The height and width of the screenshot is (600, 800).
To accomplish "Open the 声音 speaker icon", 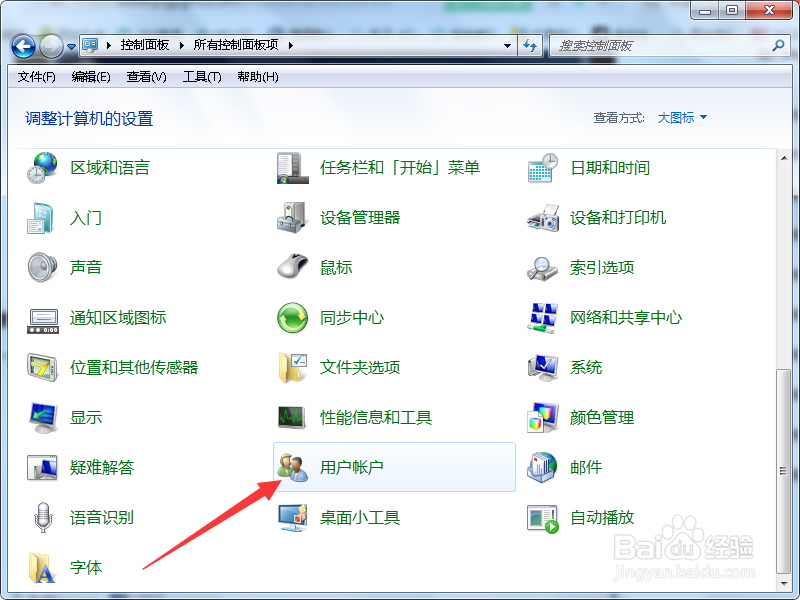I will tap(42, 267).
